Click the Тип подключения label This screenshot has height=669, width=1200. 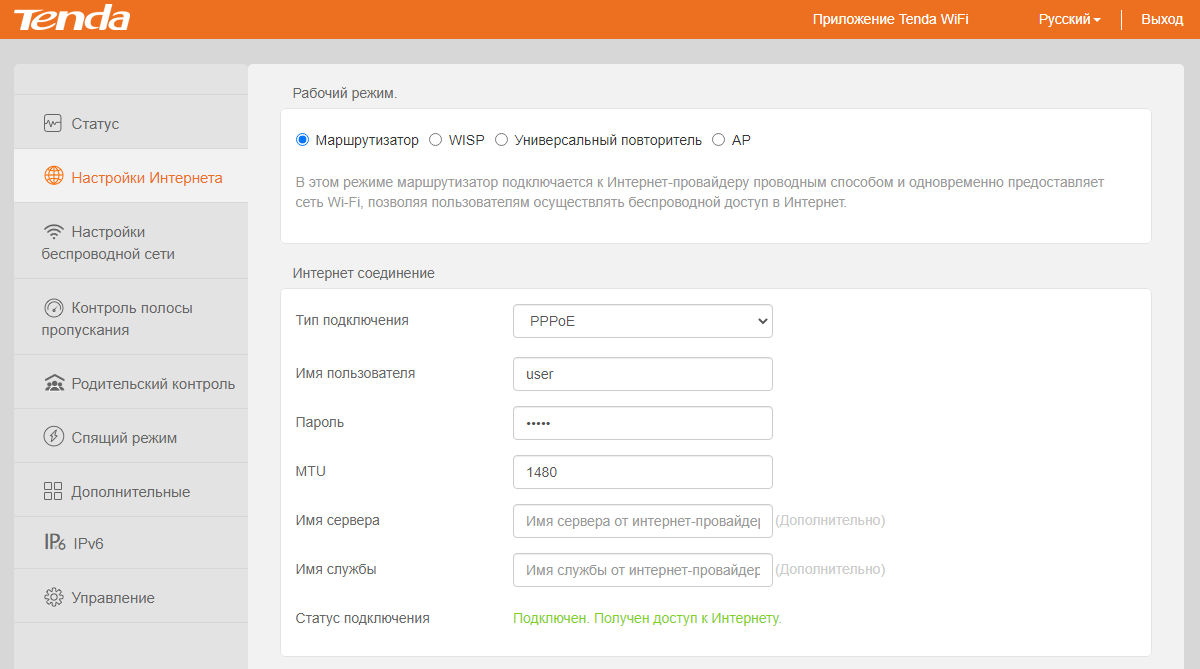[x=352, y=320]
